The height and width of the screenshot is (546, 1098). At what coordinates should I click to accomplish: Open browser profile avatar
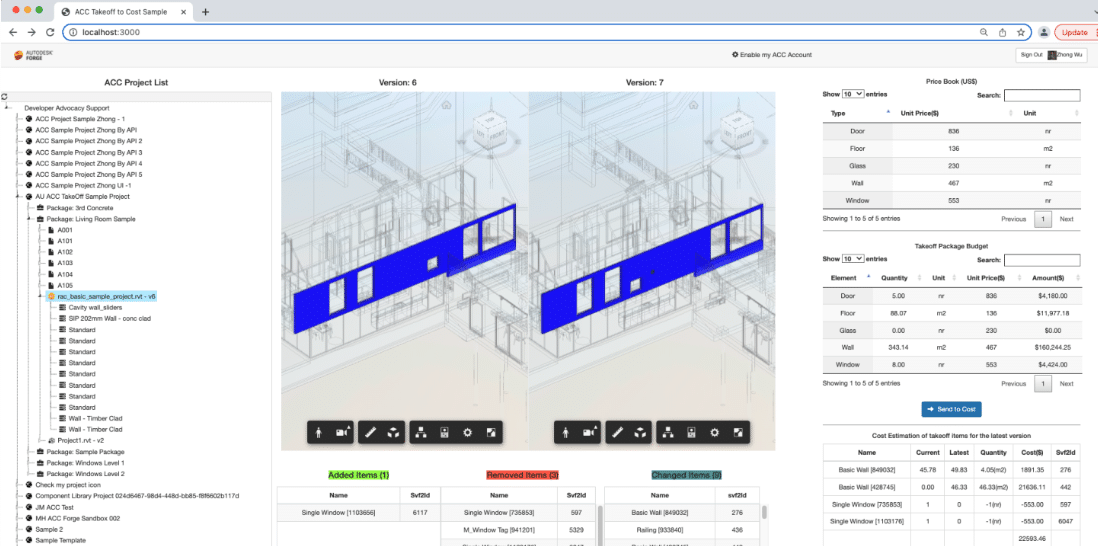point(1043,32)
